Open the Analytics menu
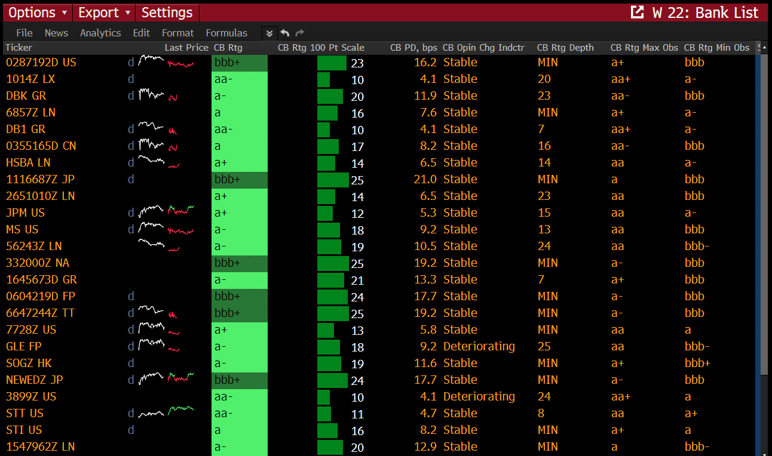The width and height of the screenshot is (772, 456). [x=100, y=33]
